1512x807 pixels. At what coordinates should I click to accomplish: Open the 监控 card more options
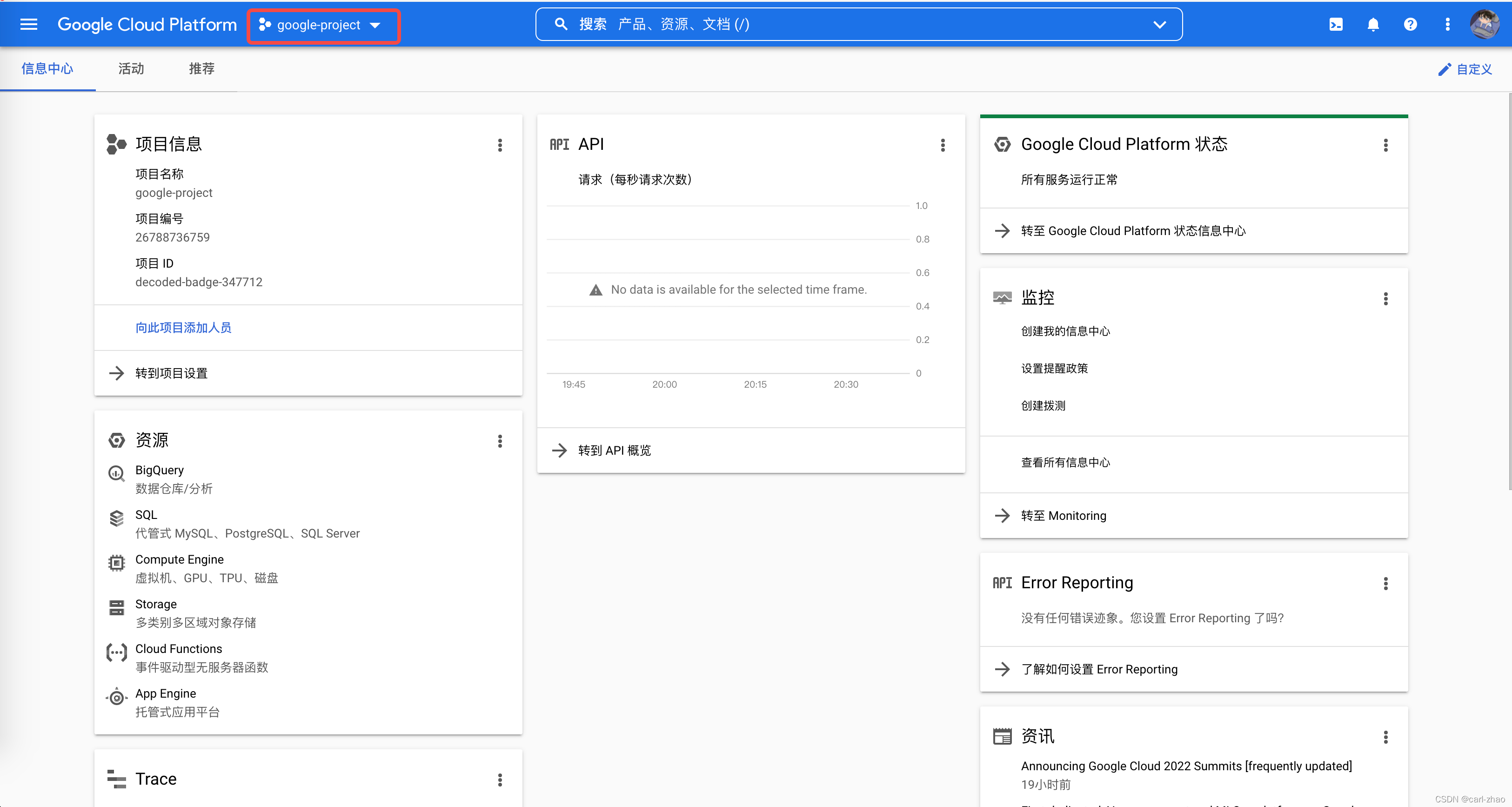1385,298
